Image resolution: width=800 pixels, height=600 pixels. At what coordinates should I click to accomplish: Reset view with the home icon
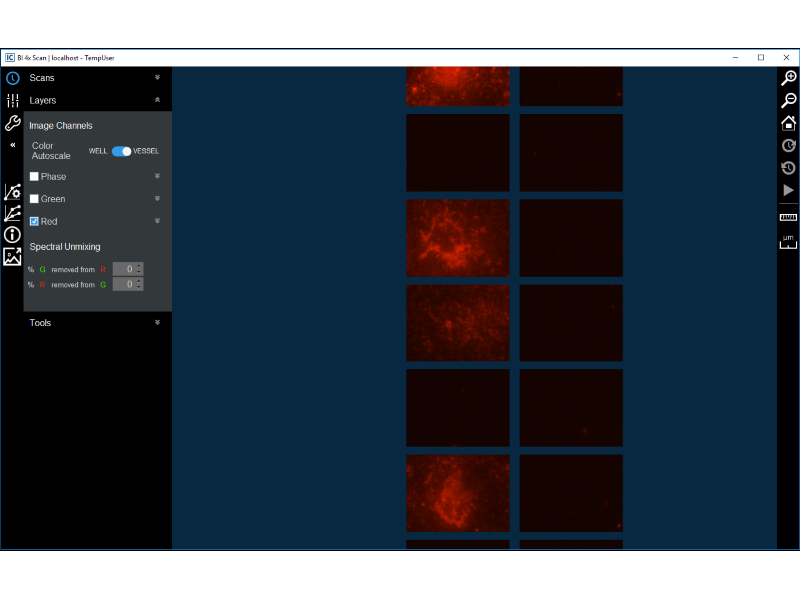coord(788,123)
